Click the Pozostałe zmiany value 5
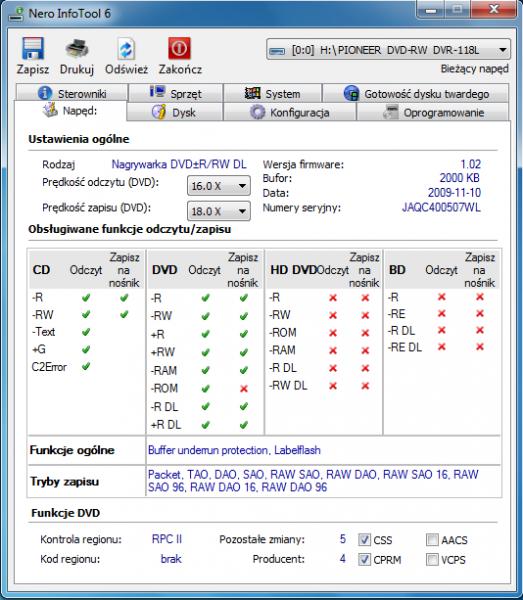Viewport: 523px width, 600px height. tap(342, 539)
